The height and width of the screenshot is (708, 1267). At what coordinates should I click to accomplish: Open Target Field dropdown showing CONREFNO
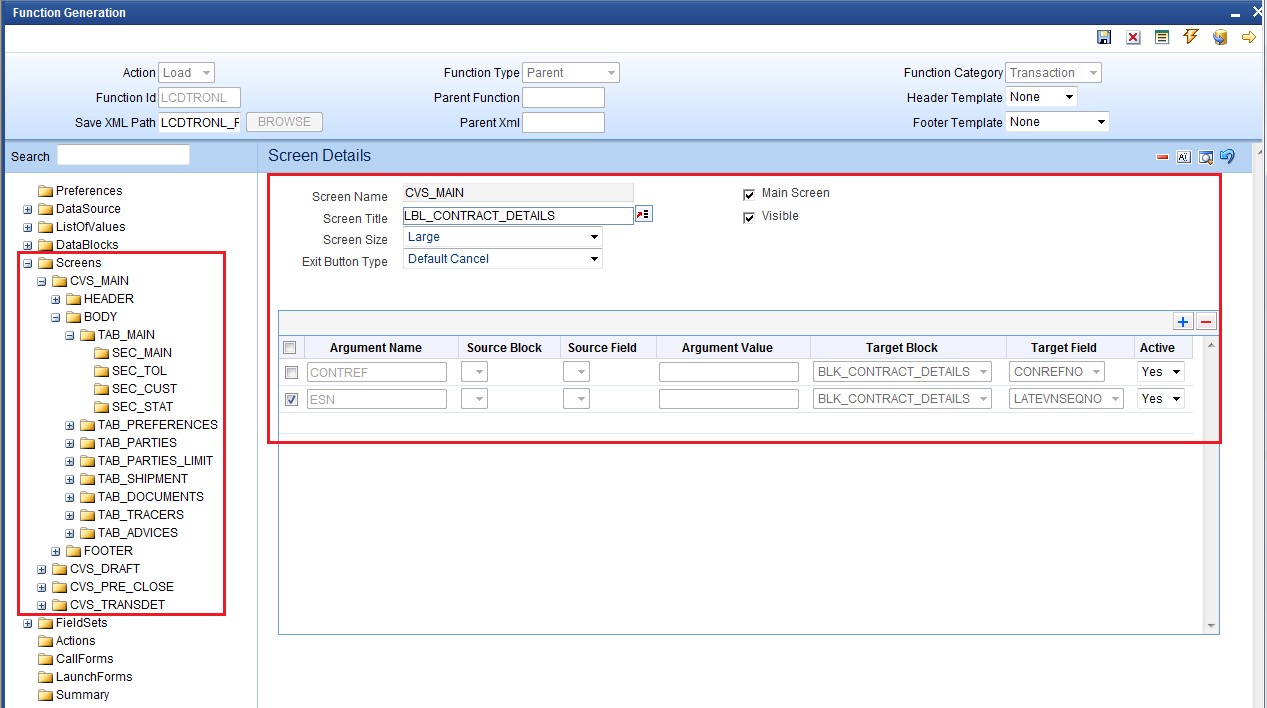click(x=1057, y=372)
